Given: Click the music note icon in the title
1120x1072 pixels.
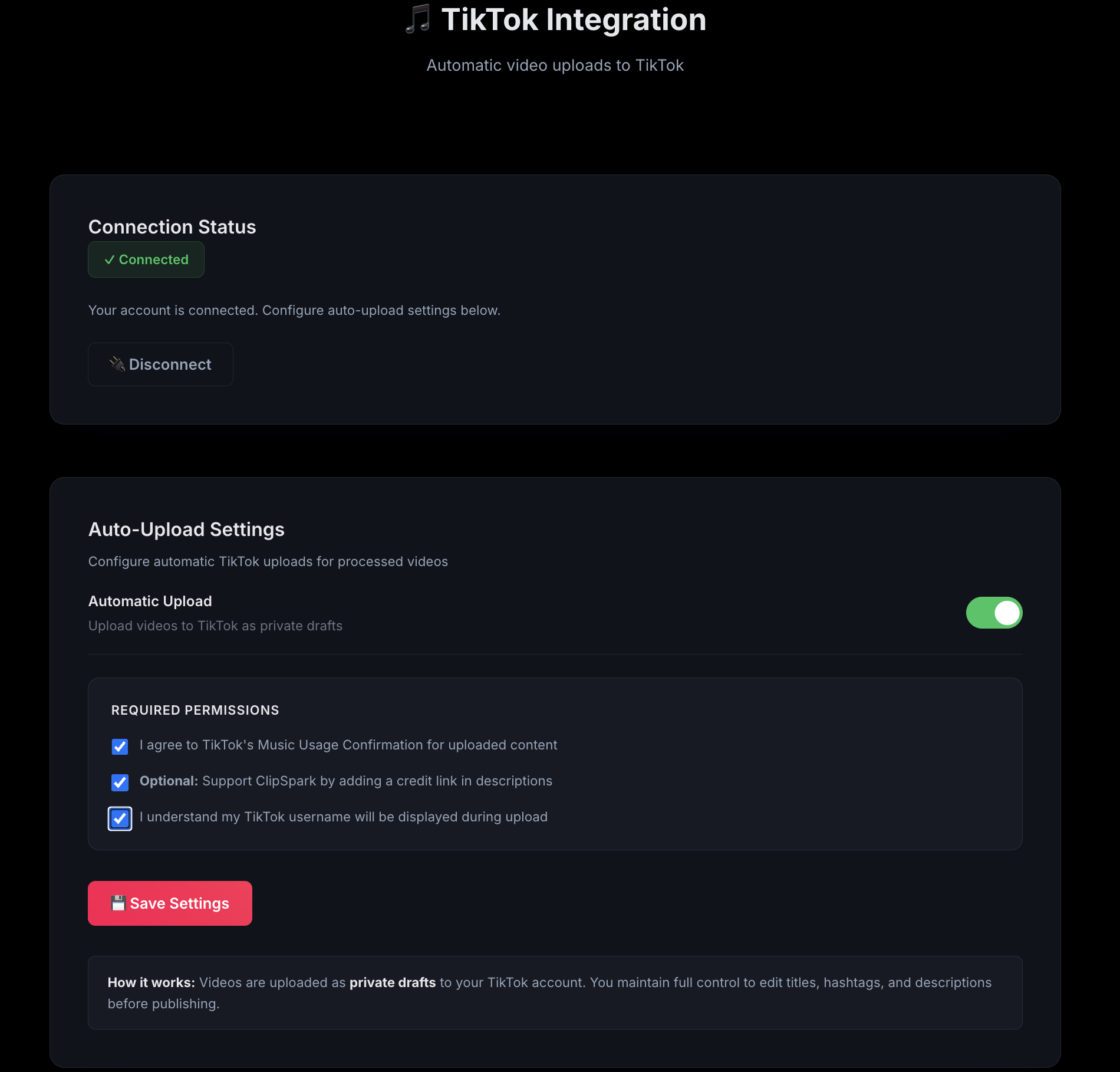Looking at the screenshot, I should 418,19.
